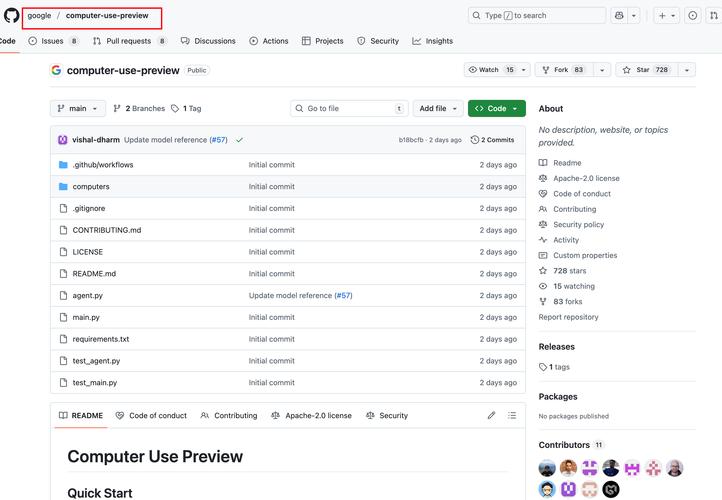Open the main.py file

point(86,317)
